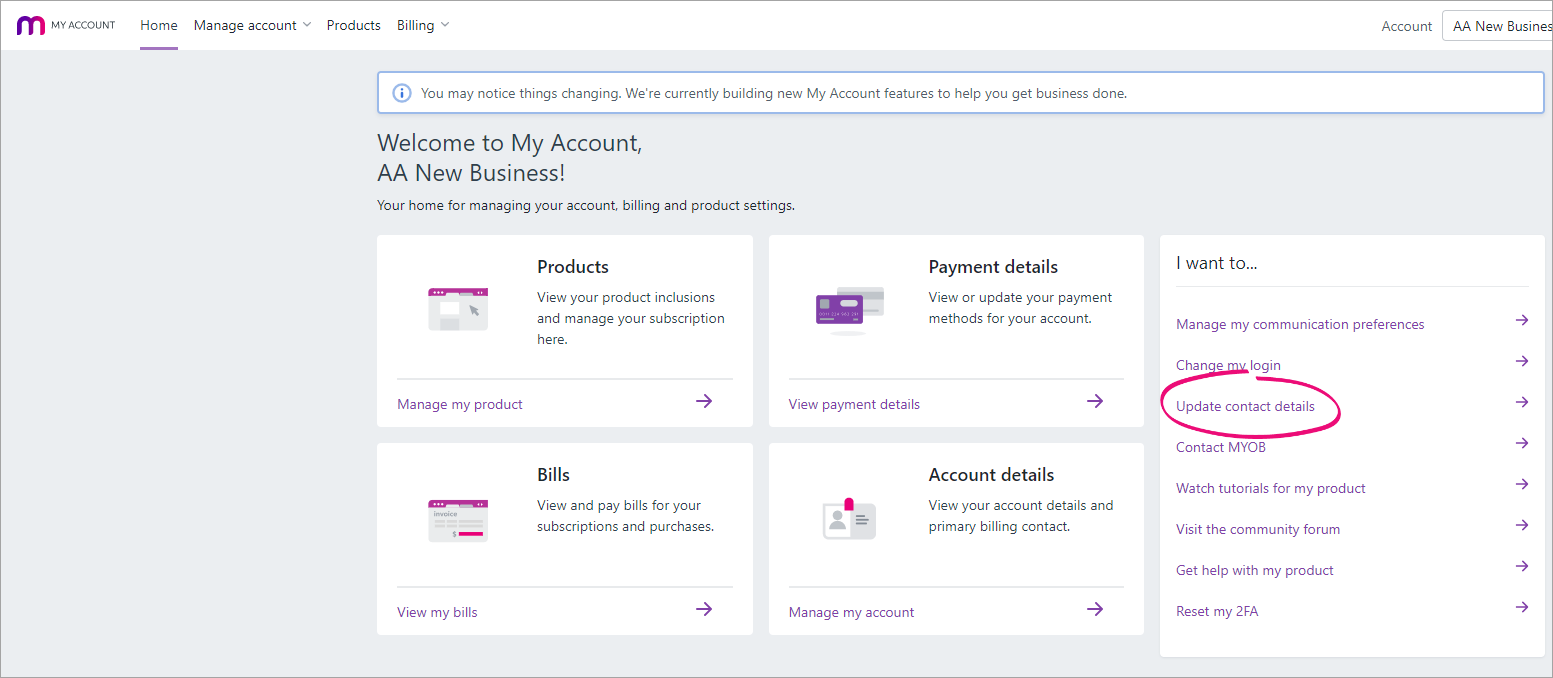Click the arrow icon next to Reset my 2FA
This screenshot has width=1553, height=678.
[x=1521, y=606]
